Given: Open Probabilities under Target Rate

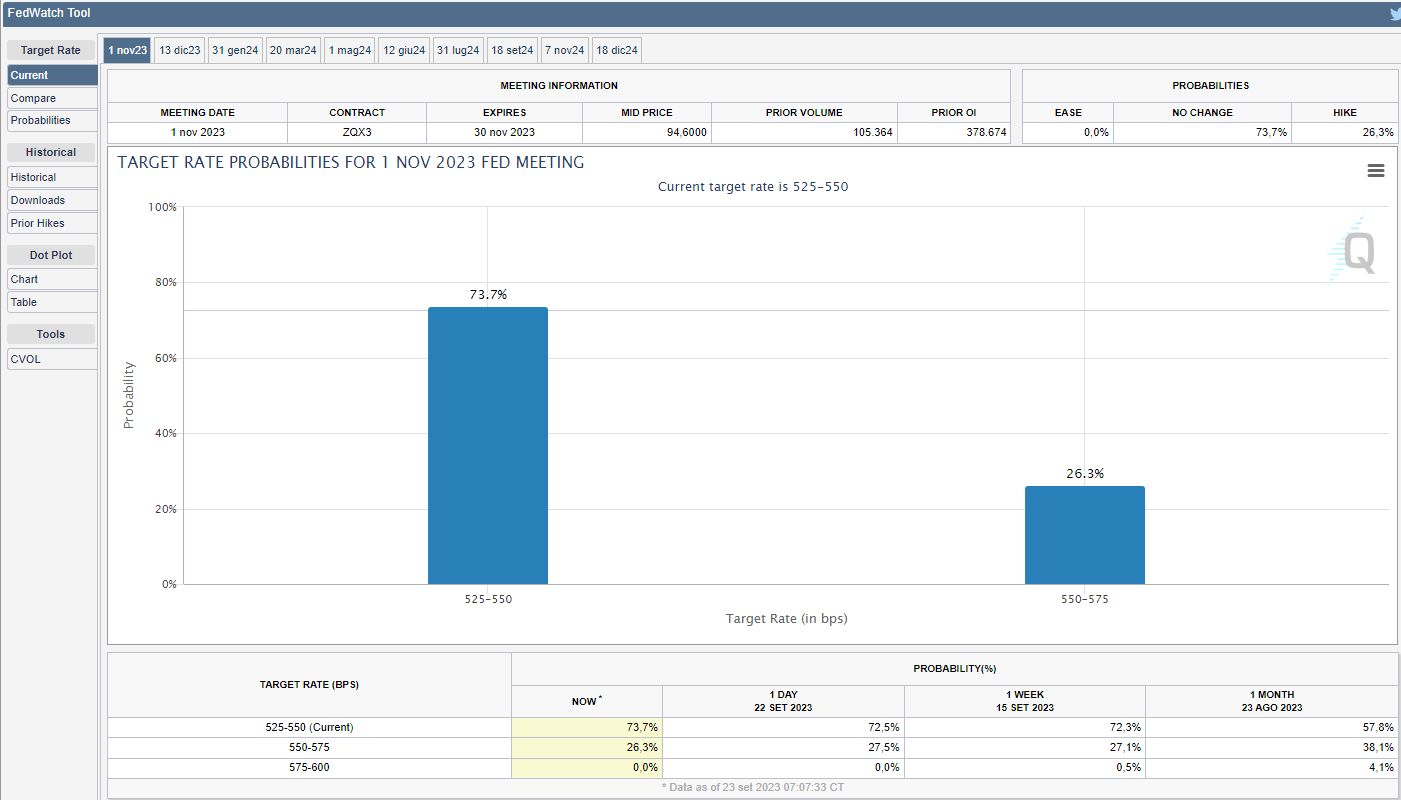Looking at the screenshot, I should [52, 120].
